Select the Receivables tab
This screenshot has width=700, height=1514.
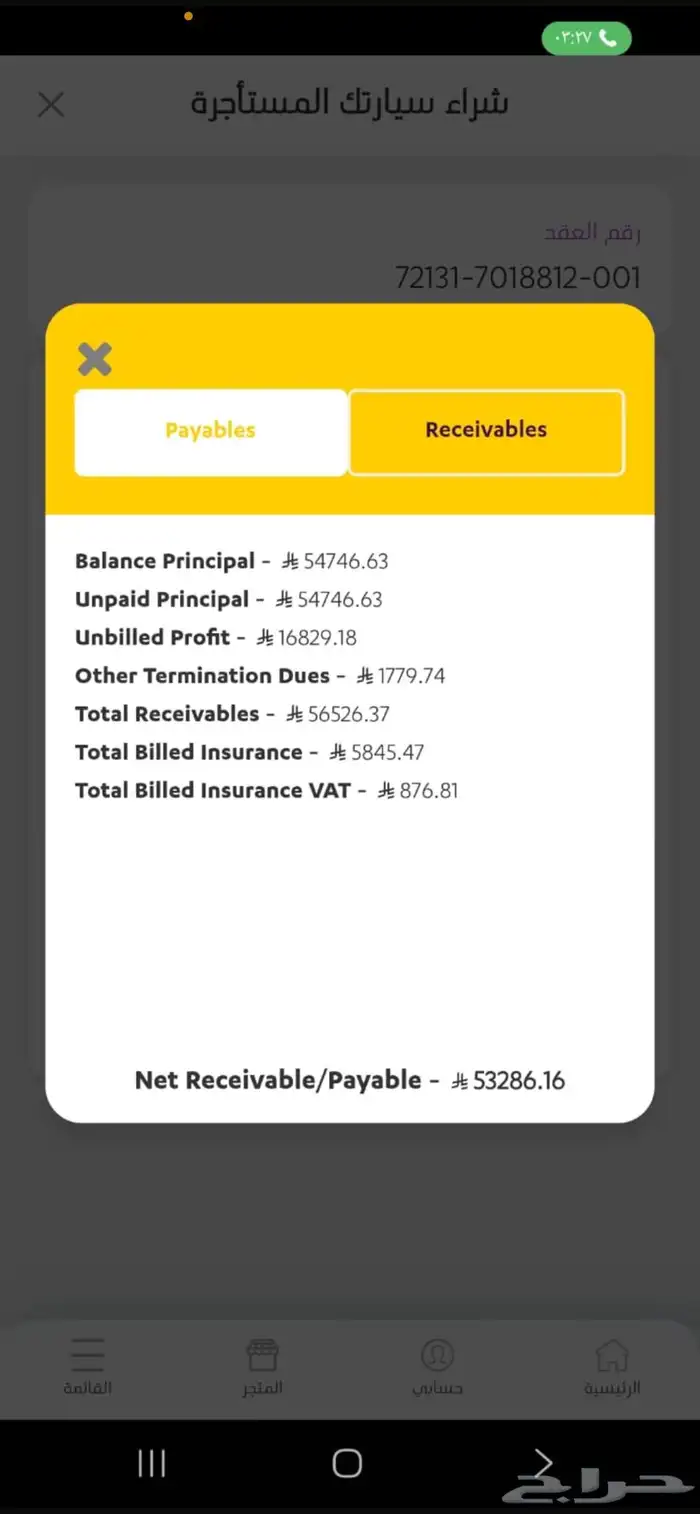pos(486,431)
